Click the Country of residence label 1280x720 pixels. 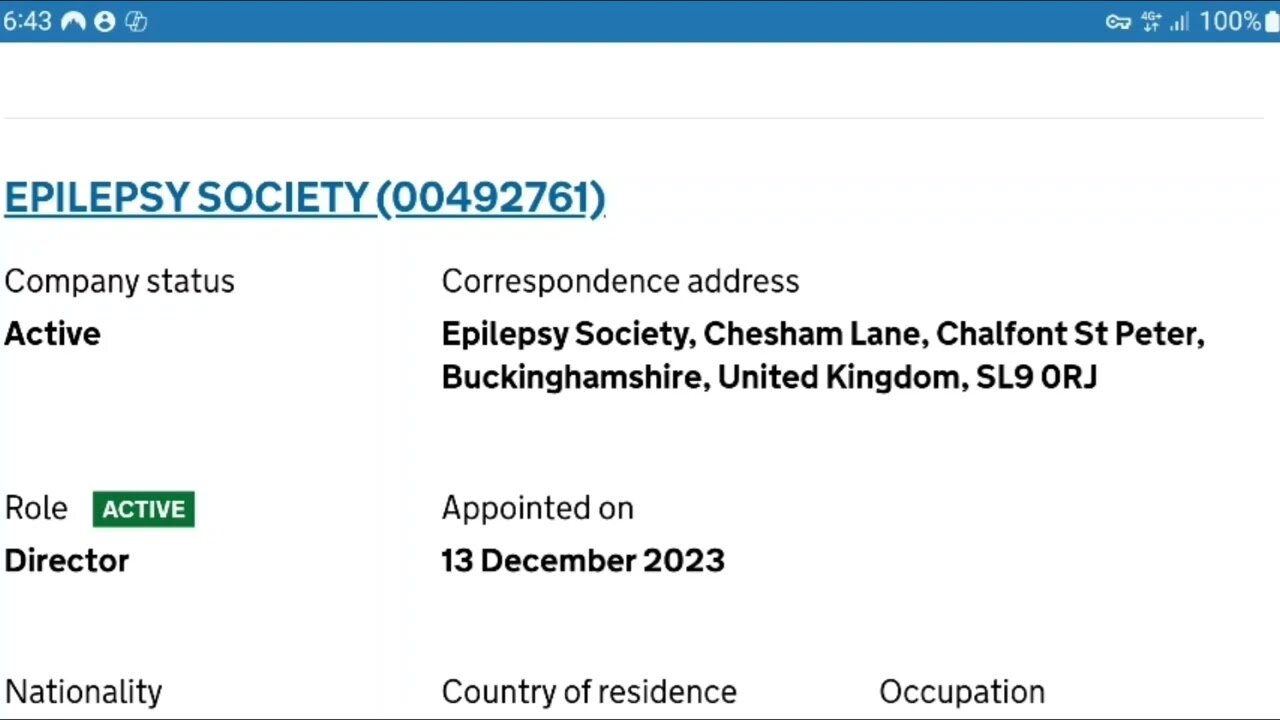[588, 692]
